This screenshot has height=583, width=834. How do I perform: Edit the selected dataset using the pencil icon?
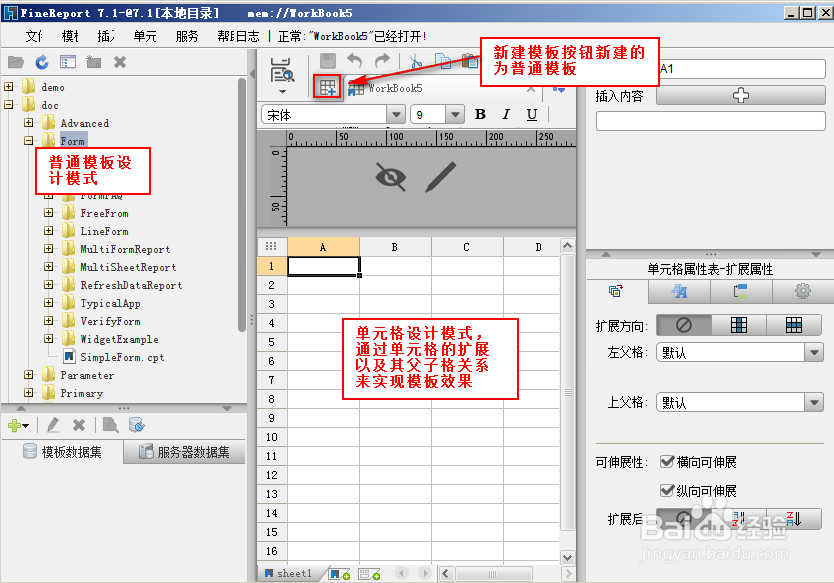(52, 424)
